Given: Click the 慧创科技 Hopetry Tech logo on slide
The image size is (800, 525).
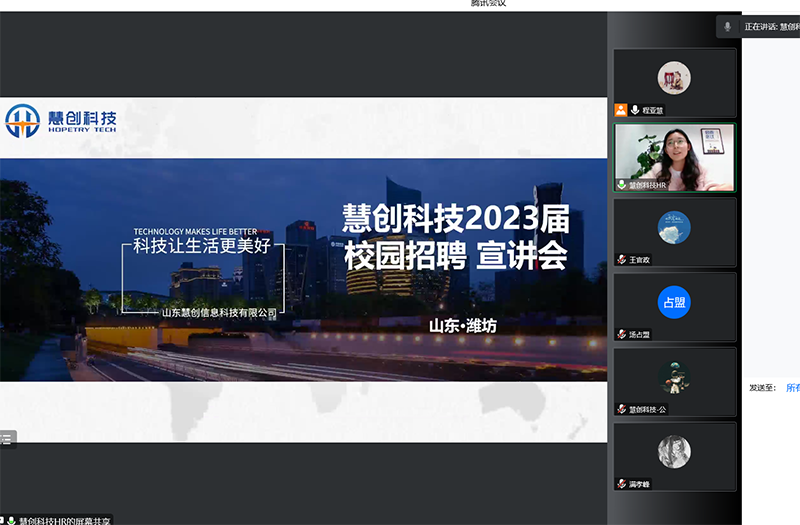Looking at the screenshot, I should click(x=61, y=121).
